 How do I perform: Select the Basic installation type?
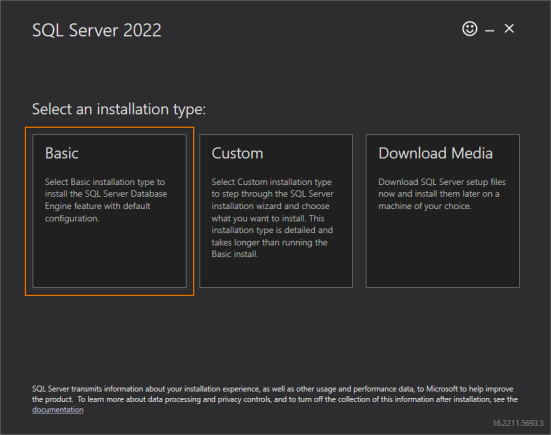coord(109,211)
